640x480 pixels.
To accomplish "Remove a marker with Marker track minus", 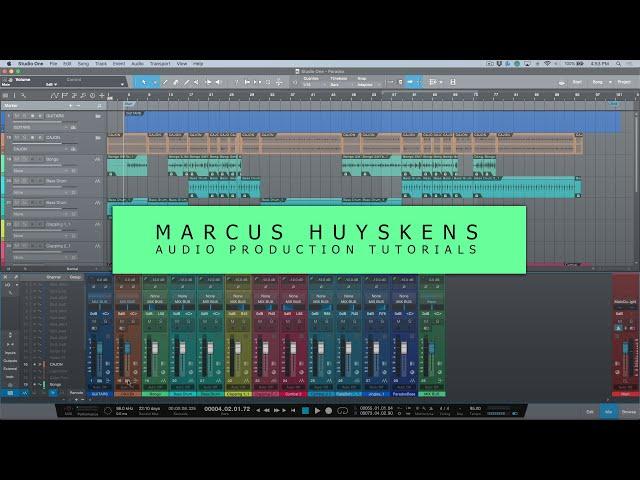I will pyautogui.click(x=78, y=106).
